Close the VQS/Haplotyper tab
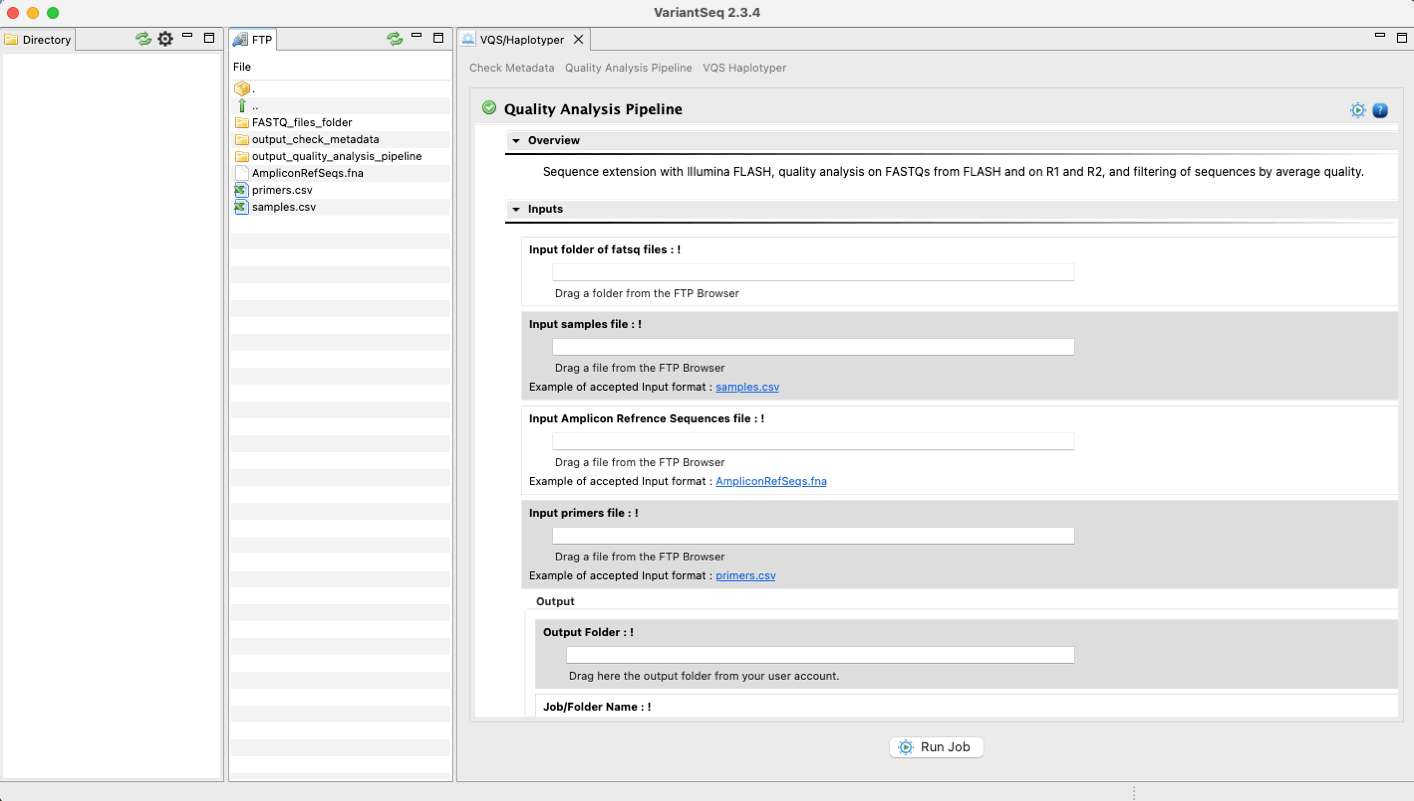1414x801 pixels. click(578, 40)
